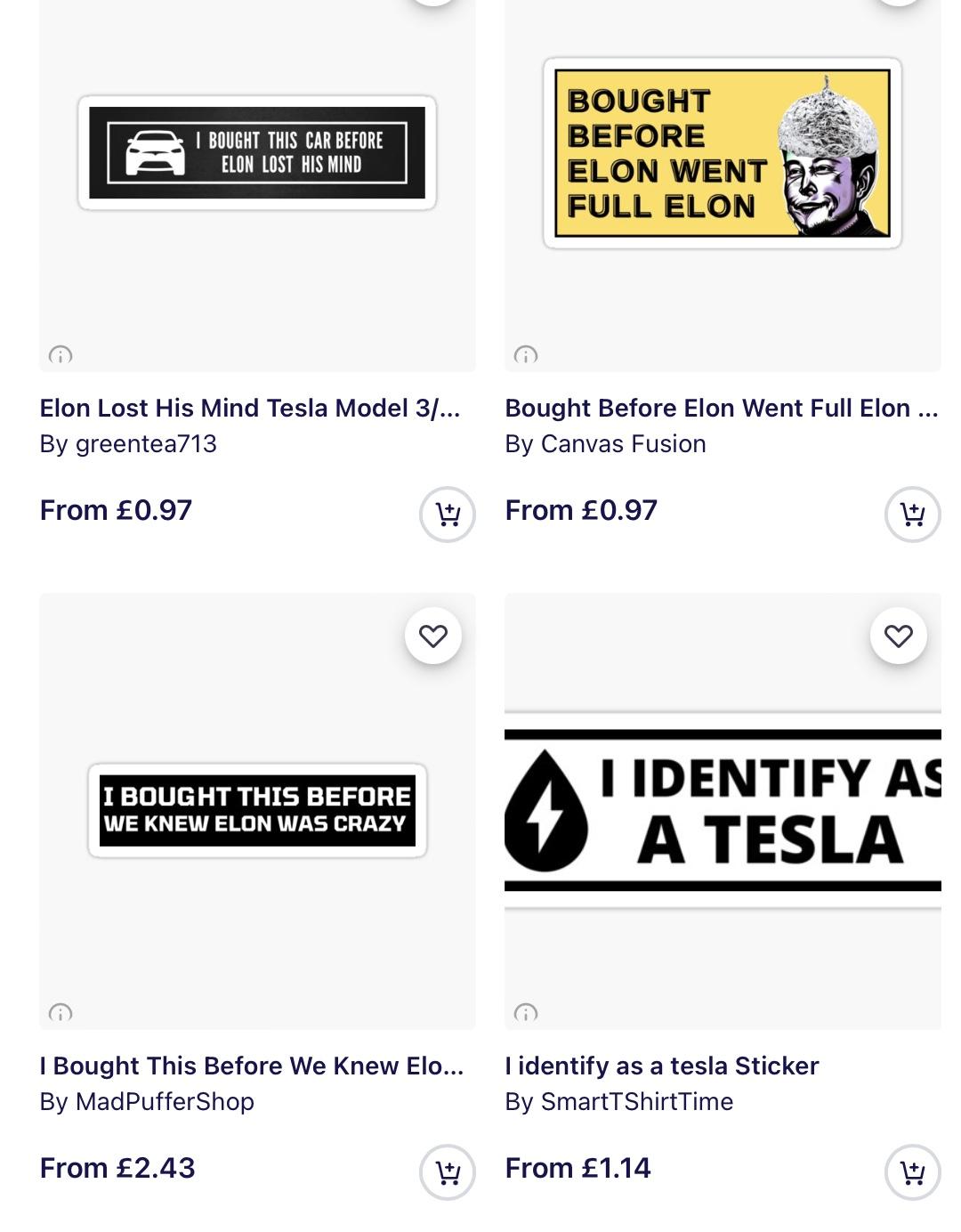
Task: Add I identify as a tesla sticker to cart
Action: pyautogui.click(x=912, y=1172)
